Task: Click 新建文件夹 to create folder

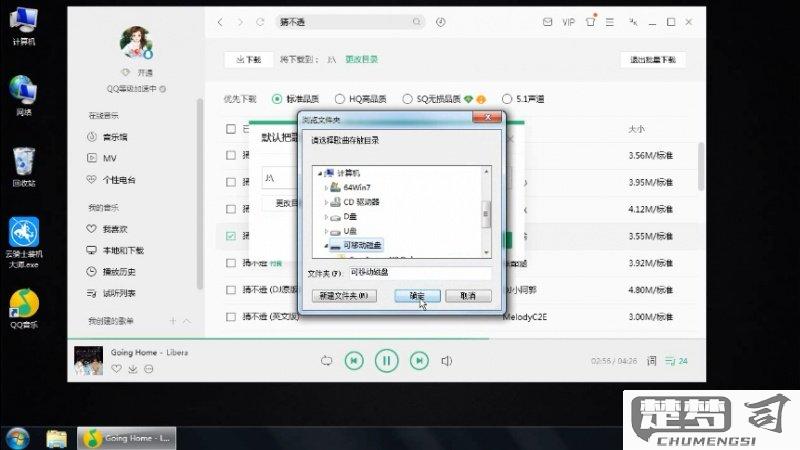Action: pyautogui.click(x=344, y=296)
